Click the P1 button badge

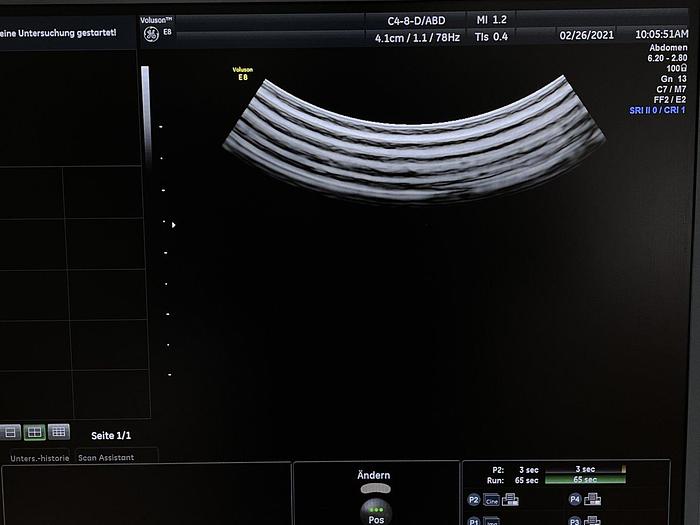[474, 521]
